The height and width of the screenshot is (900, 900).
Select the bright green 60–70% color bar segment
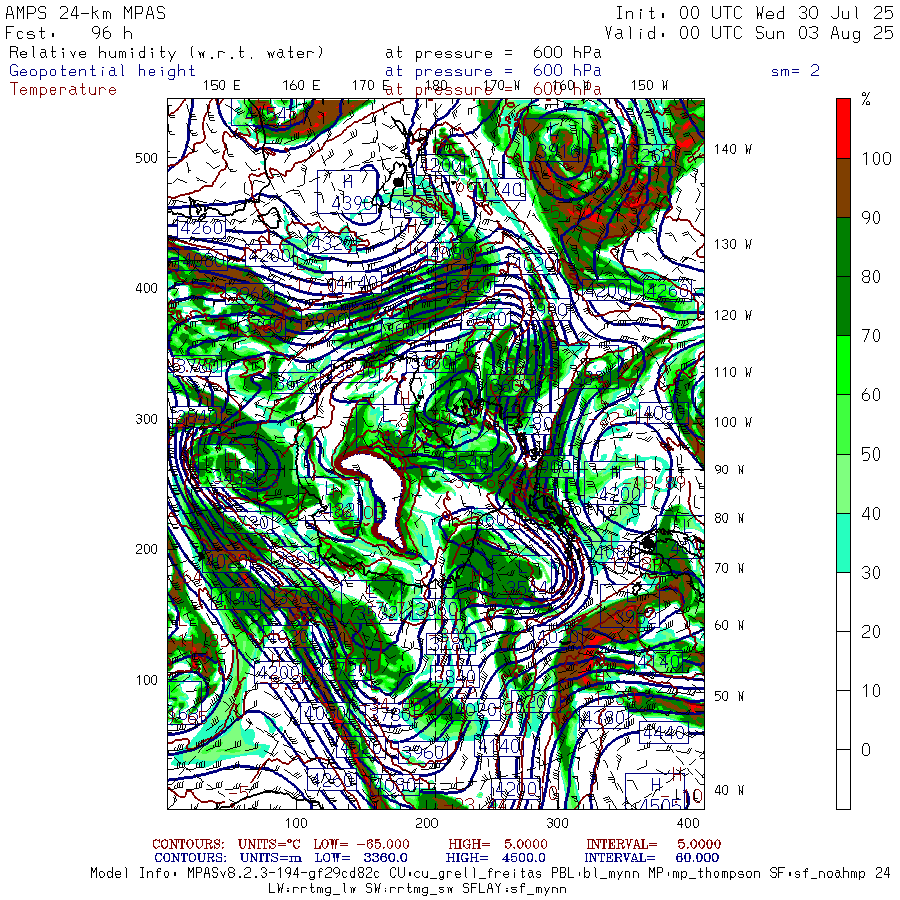click(x=843, y=365)
